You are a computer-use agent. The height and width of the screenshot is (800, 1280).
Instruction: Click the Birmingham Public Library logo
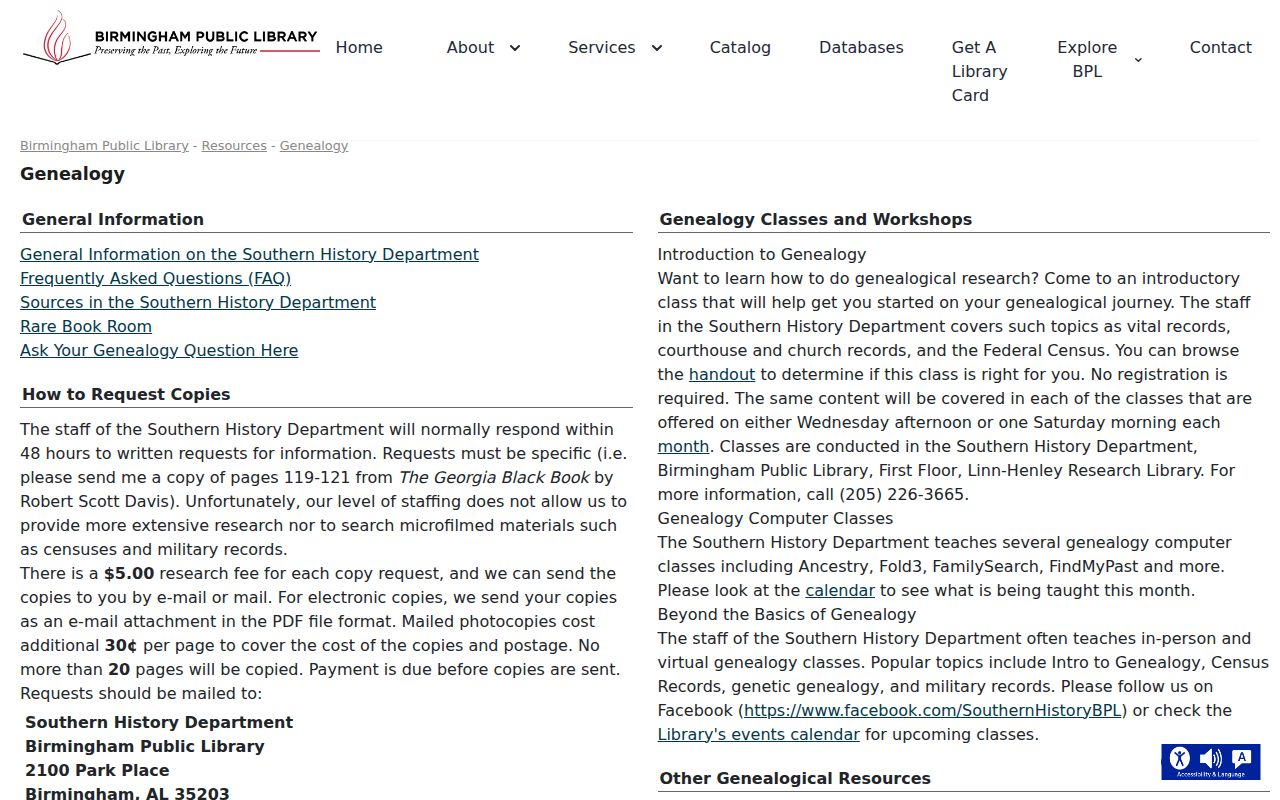click(x=170, y=41)
